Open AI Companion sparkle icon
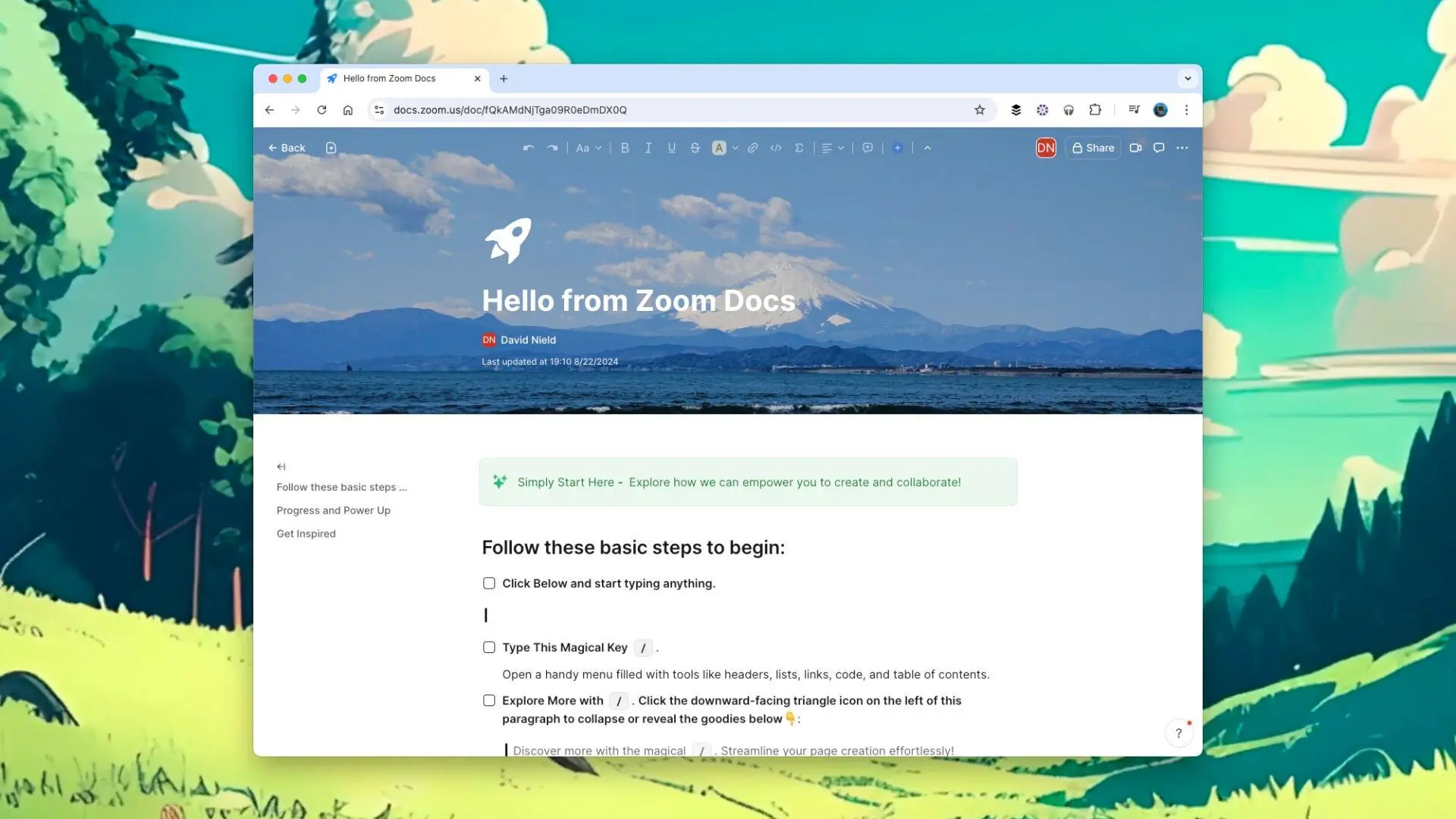The image size is (1456, 819). [897, 148]
